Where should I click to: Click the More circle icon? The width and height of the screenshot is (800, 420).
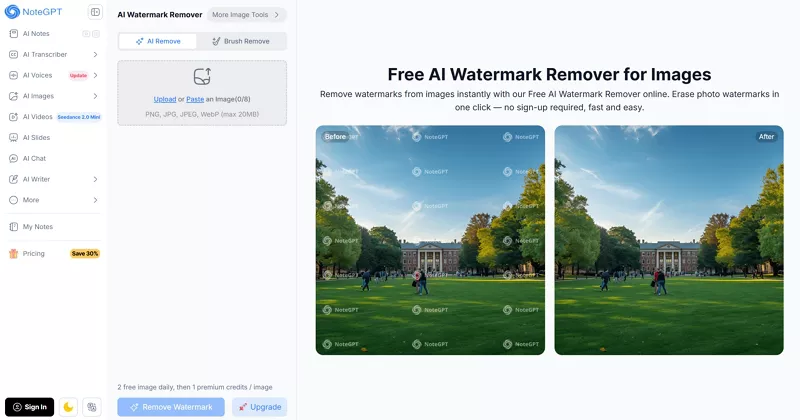[x=14, y=200]
